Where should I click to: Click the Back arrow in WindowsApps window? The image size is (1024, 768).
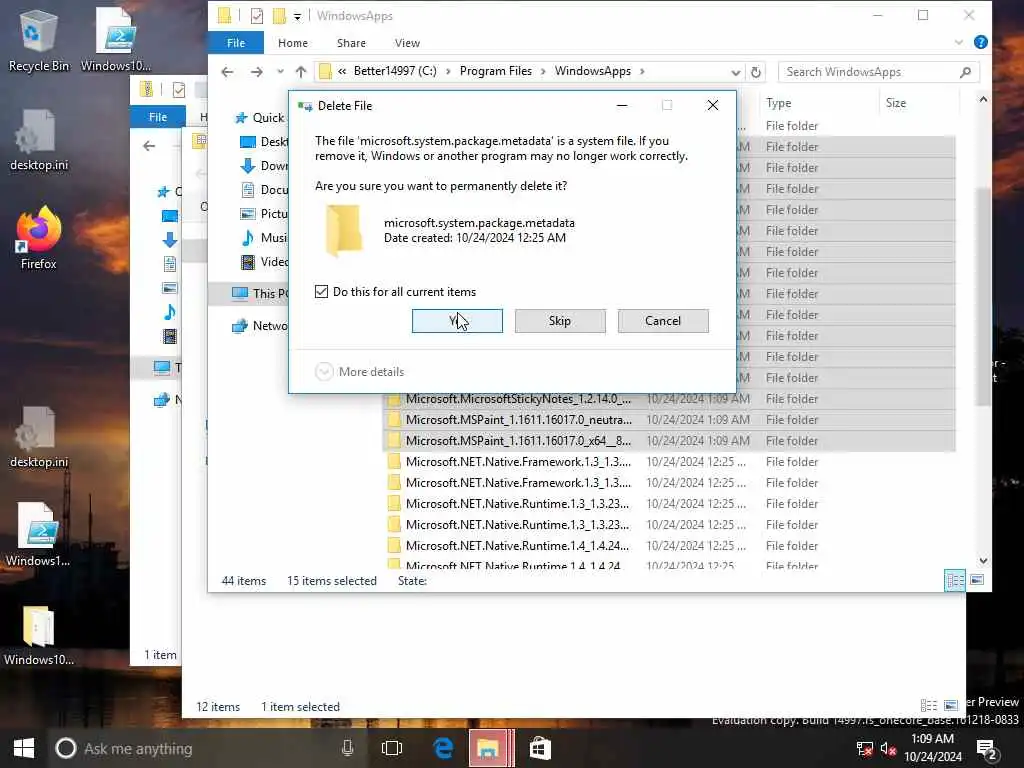[x=227, y=72]
